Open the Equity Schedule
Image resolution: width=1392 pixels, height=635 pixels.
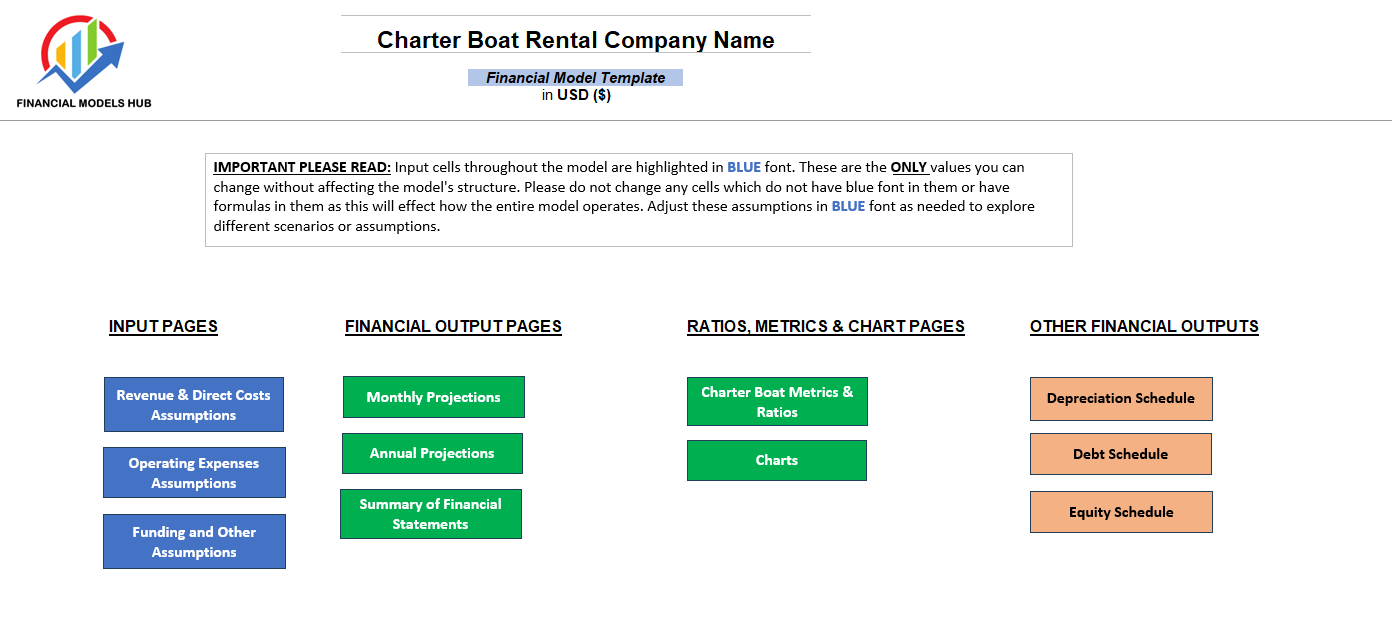[x=1121, y=511]
